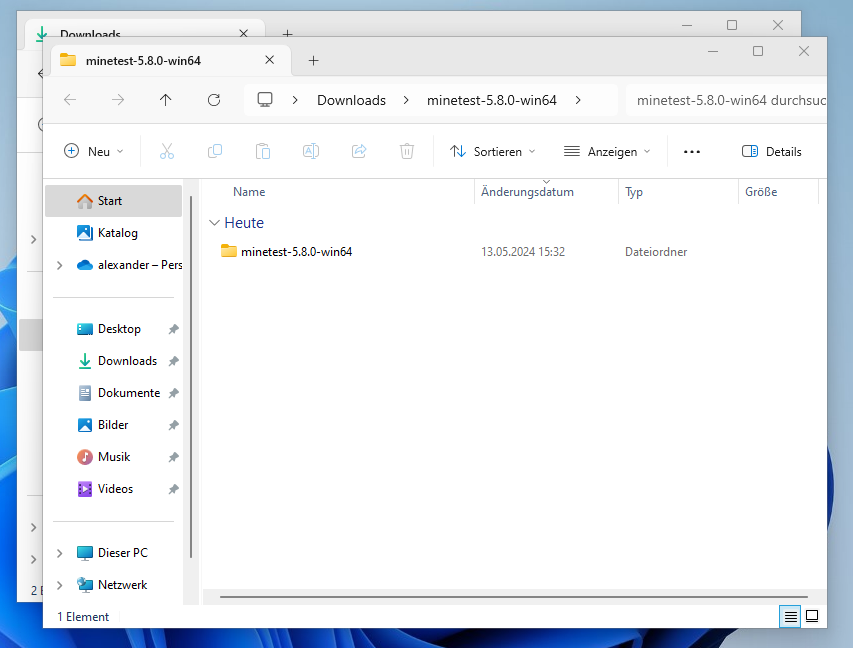Viewport: 853px width, 648px height.
Task: Click the sidebar vertical scrollbar
Action: point(191,377)
